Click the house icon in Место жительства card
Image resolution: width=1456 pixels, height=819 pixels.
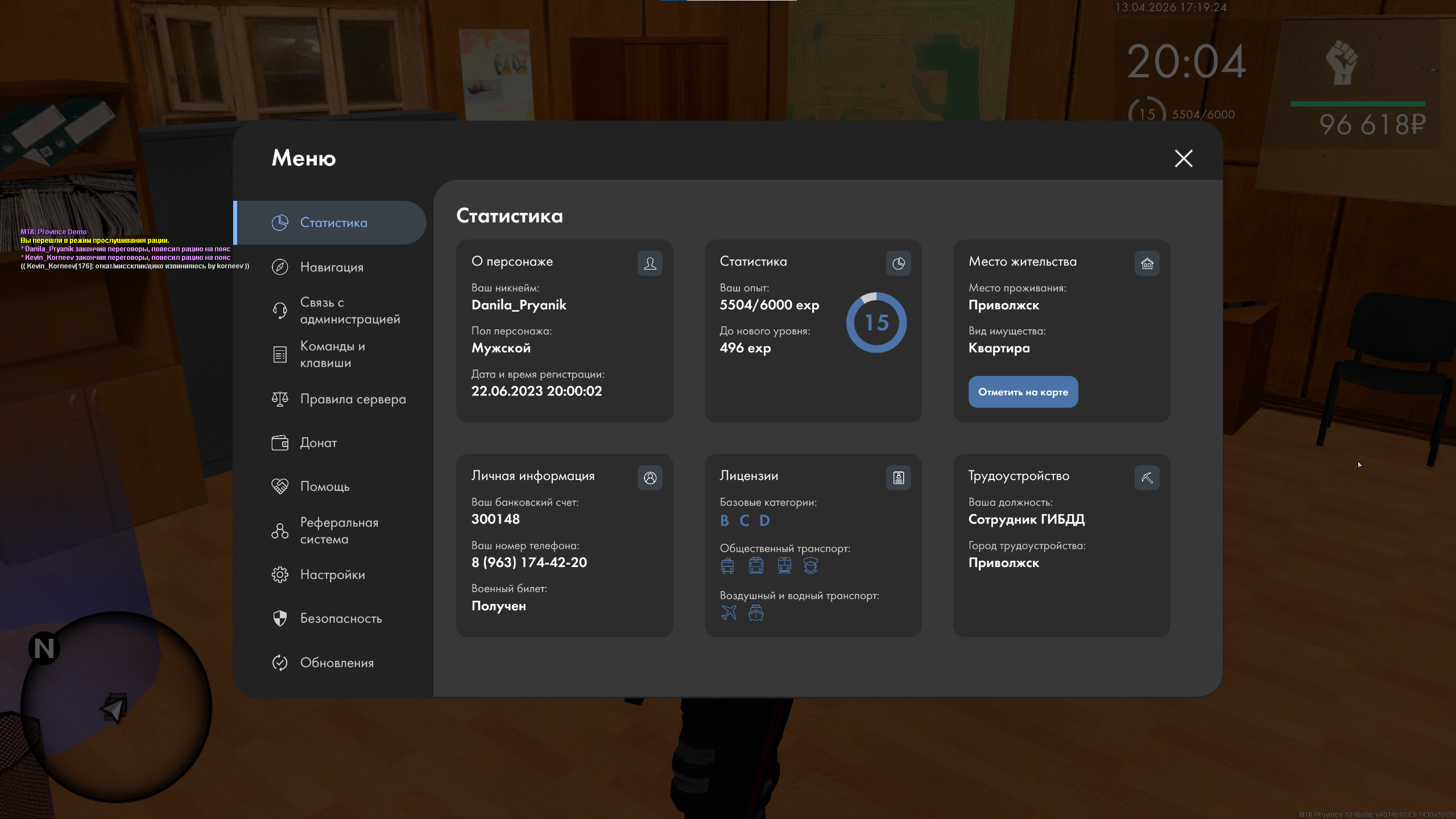coord(1147,263)
